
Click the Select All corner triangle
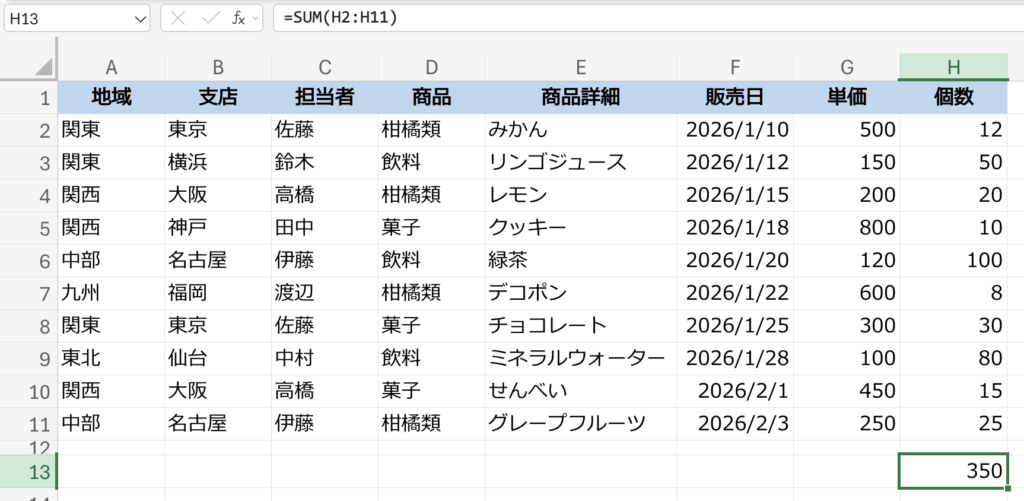click(x=43, y=67)
